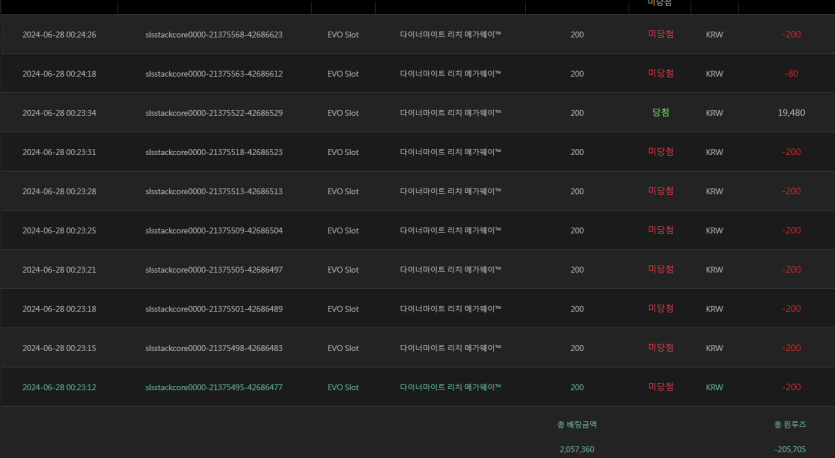Click game name in the 00:23:12 row
Image resolution: width=835 pixels, height=458 pixels.
point(451,387)
